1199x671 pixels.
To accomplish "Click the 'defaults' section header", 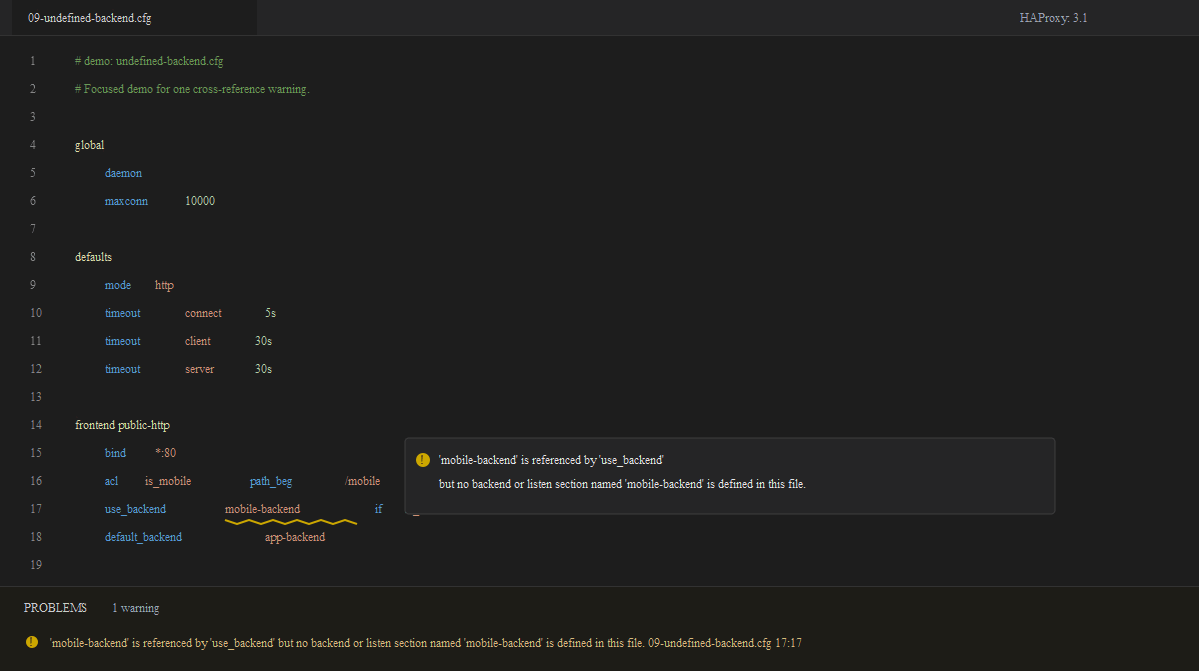I will tap(93, 257).
